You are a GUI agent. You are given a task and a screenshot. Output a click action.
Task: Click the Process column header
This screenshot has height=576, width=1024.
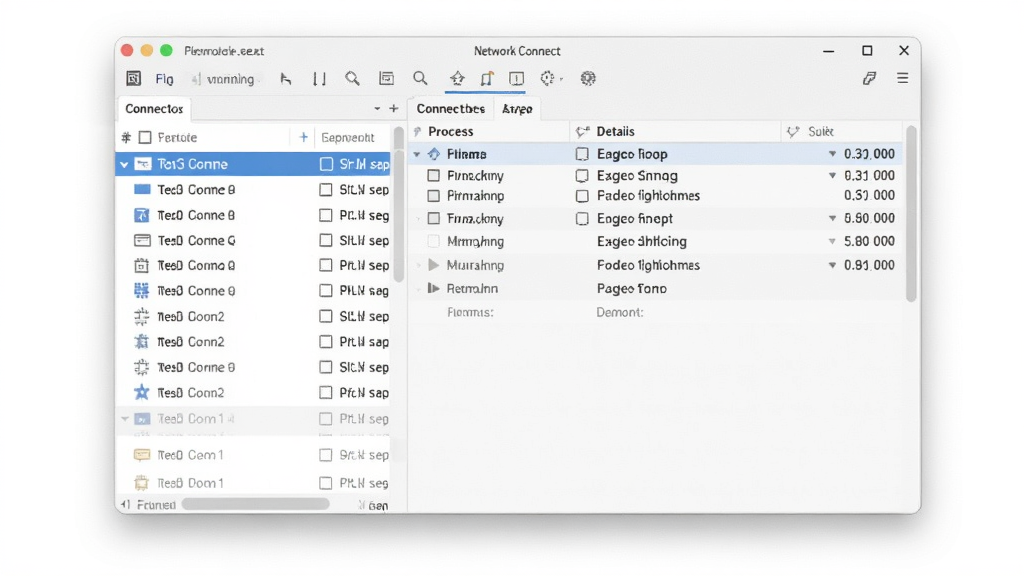[x=451, y=131]
